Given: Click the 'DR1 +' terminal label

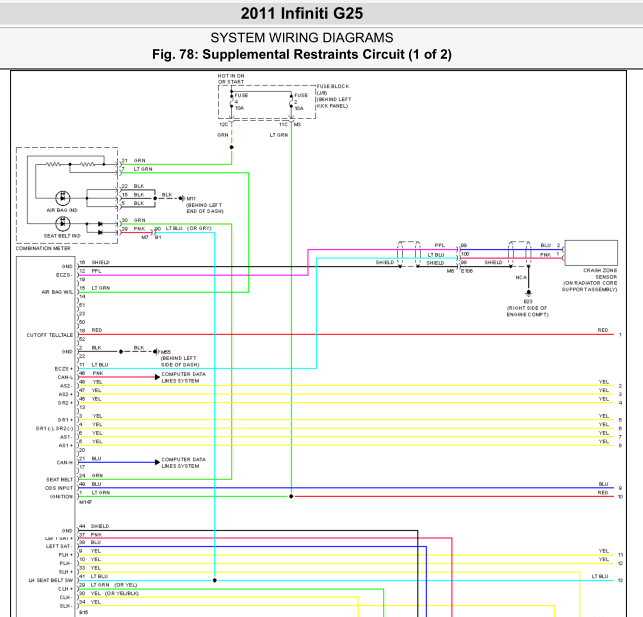Looking at the screenshot, I should (x=65, y=420).
